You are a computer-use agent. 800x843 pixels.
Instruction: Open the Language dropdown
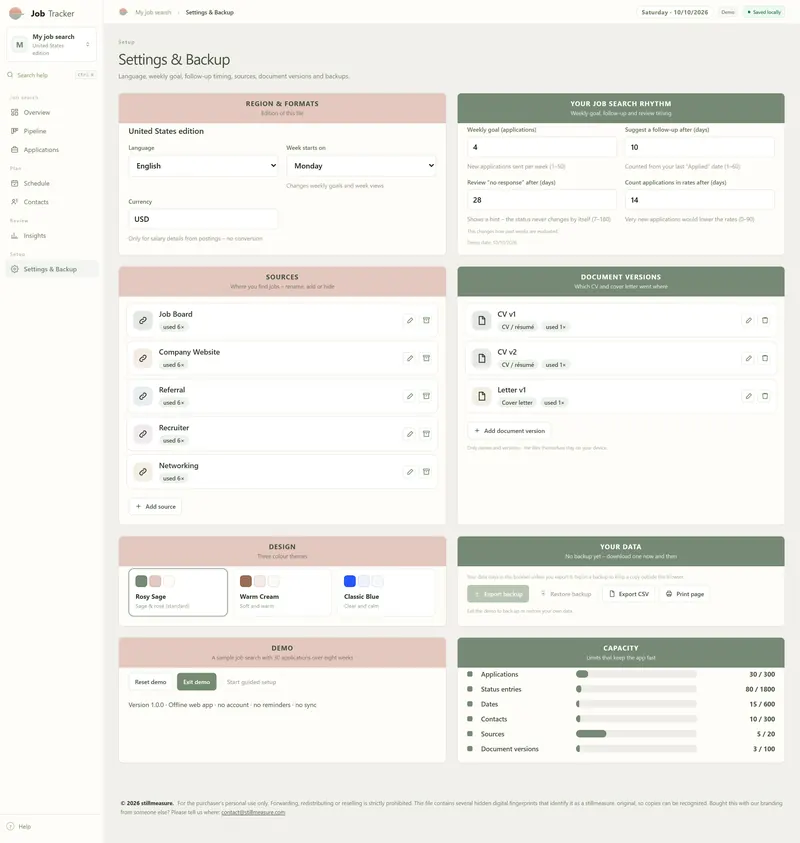(204, 166)
